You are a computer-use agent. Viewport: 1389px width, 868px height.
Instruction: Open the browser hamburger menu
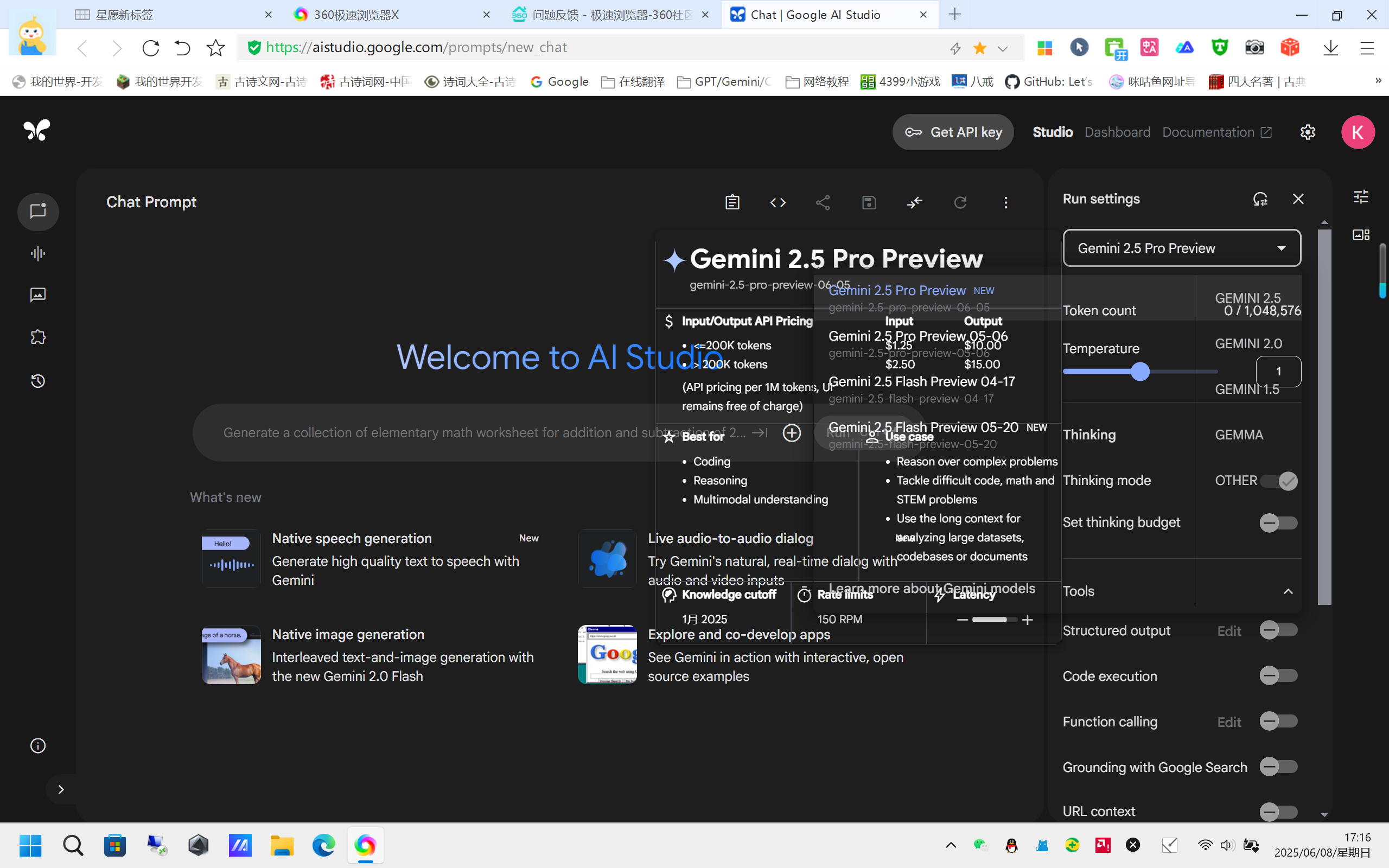point(1367,48)
